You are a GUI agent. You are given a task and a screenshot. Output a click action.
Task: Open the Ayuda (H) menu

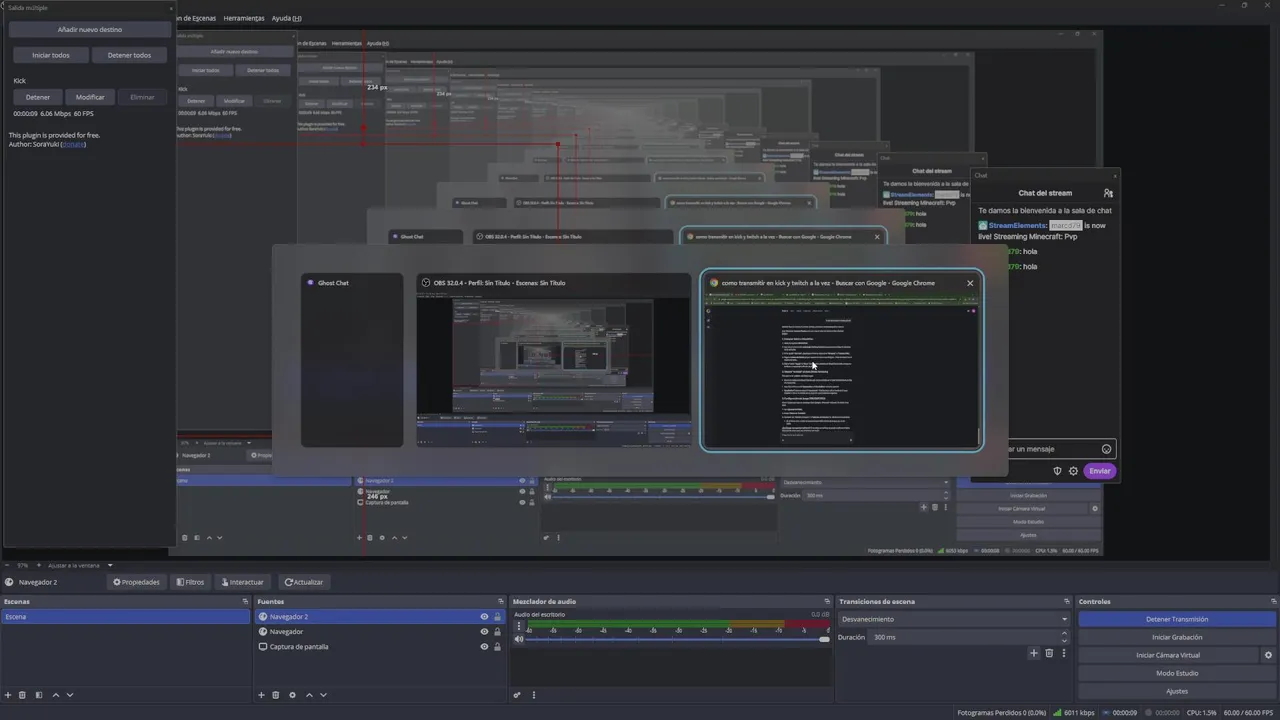(x=286, y=18)
